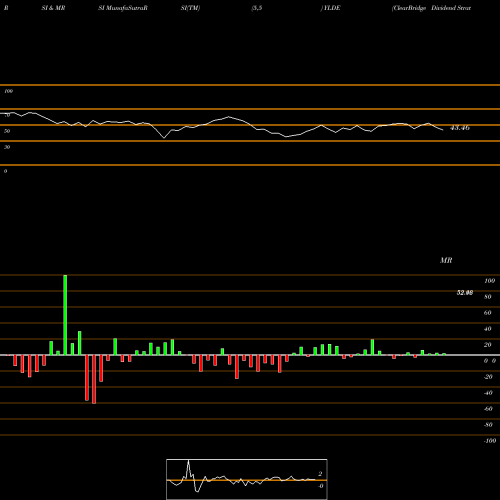Click the RSI value 43.46 label
Viewport: 500px width, 500px height.
point(460,128)
